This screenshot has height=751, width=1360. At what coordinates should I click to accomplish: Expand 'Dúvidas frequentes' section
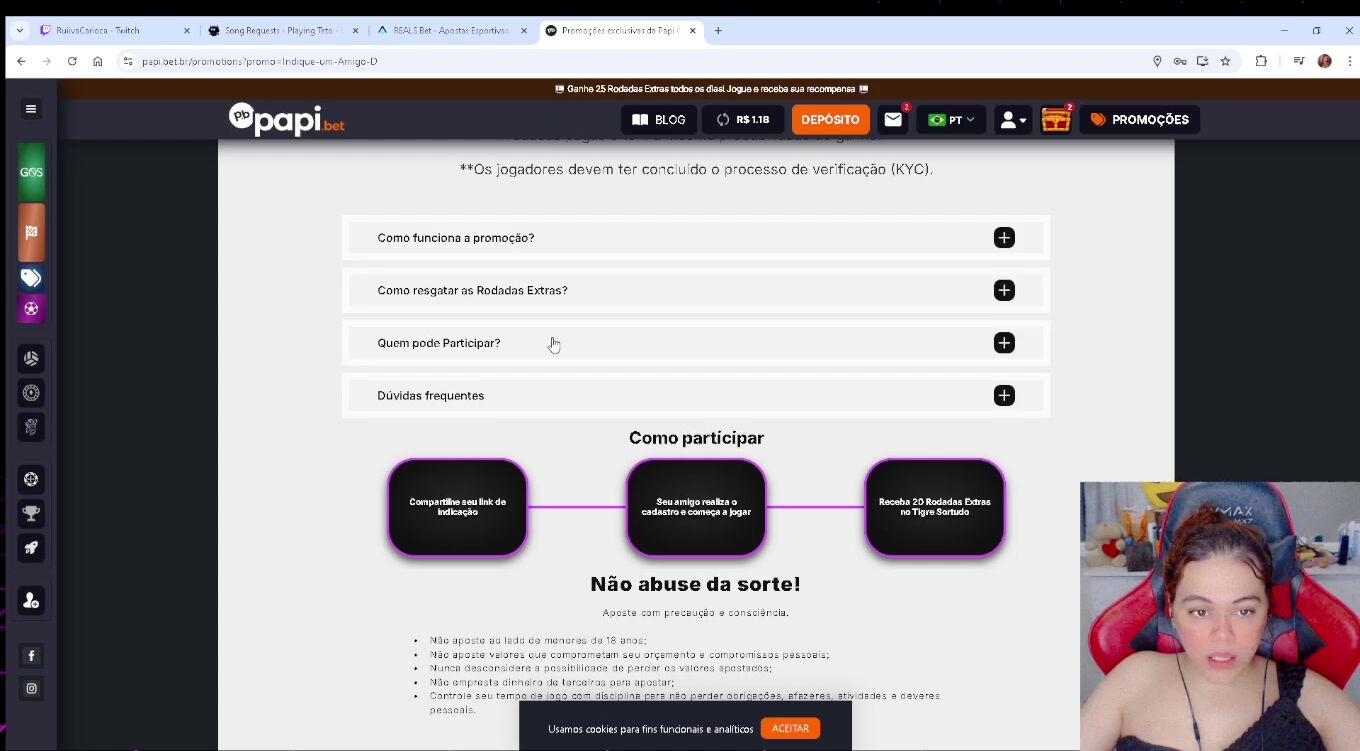(x=696, y=395)
